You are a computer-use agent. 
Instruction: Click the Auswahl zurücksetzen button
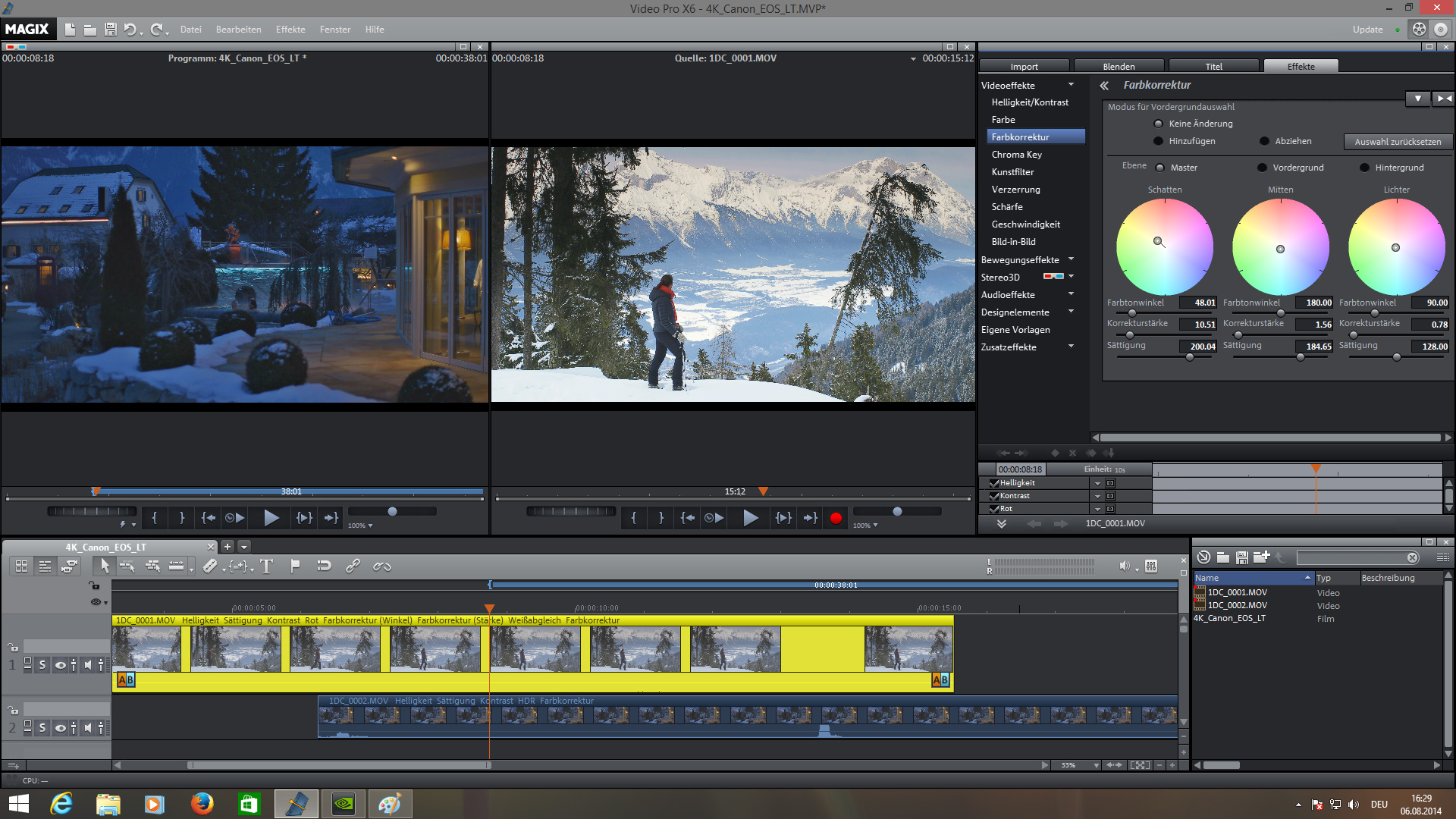coord(1398,142)
